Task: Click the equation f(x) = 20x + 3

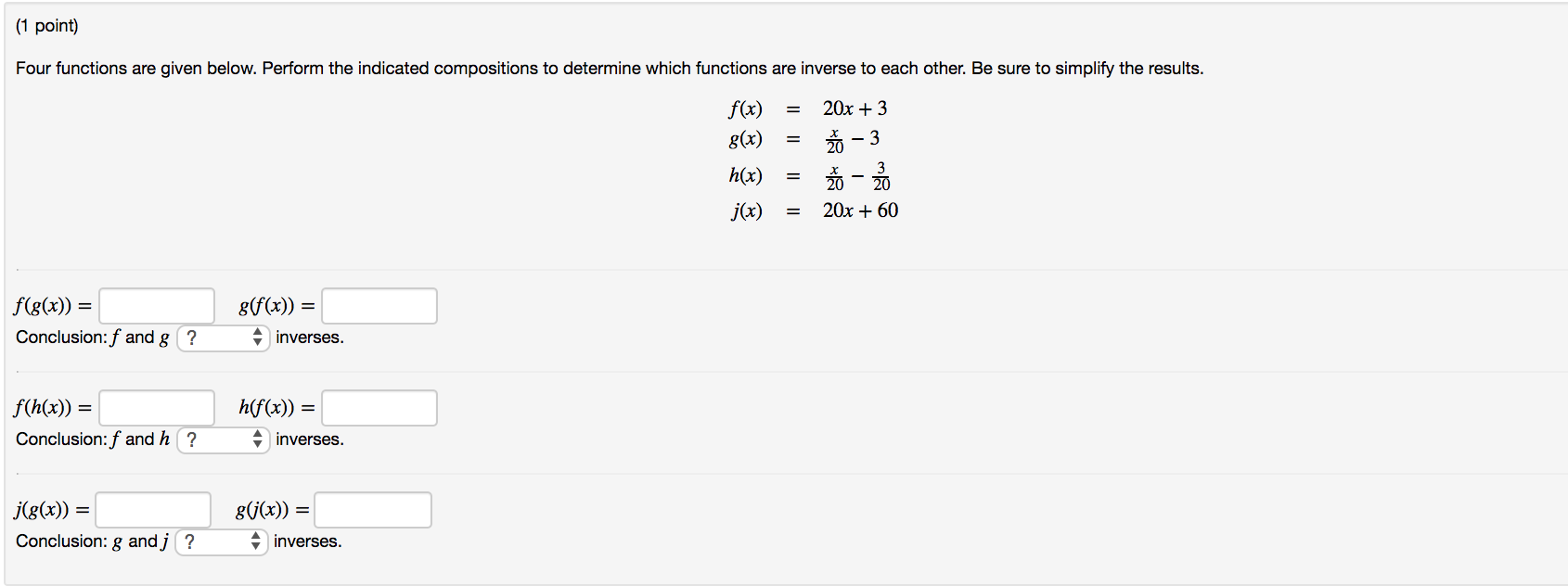Action: coord(807,108)
